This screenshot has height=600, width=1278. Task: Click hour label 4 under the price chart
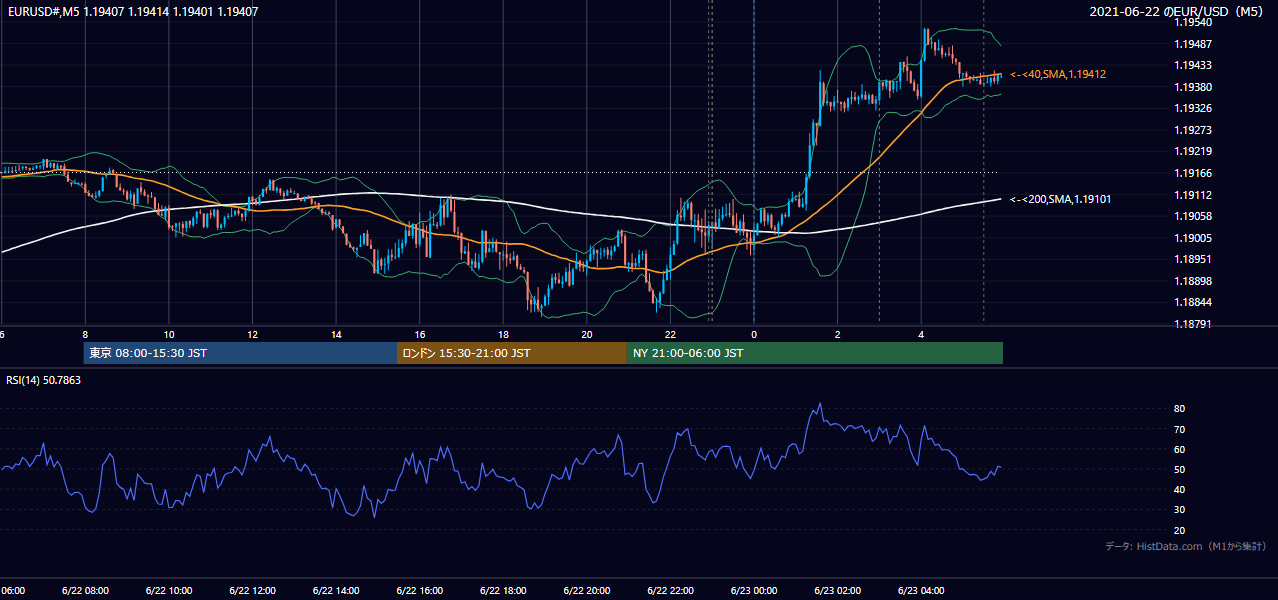click(921, 335)
